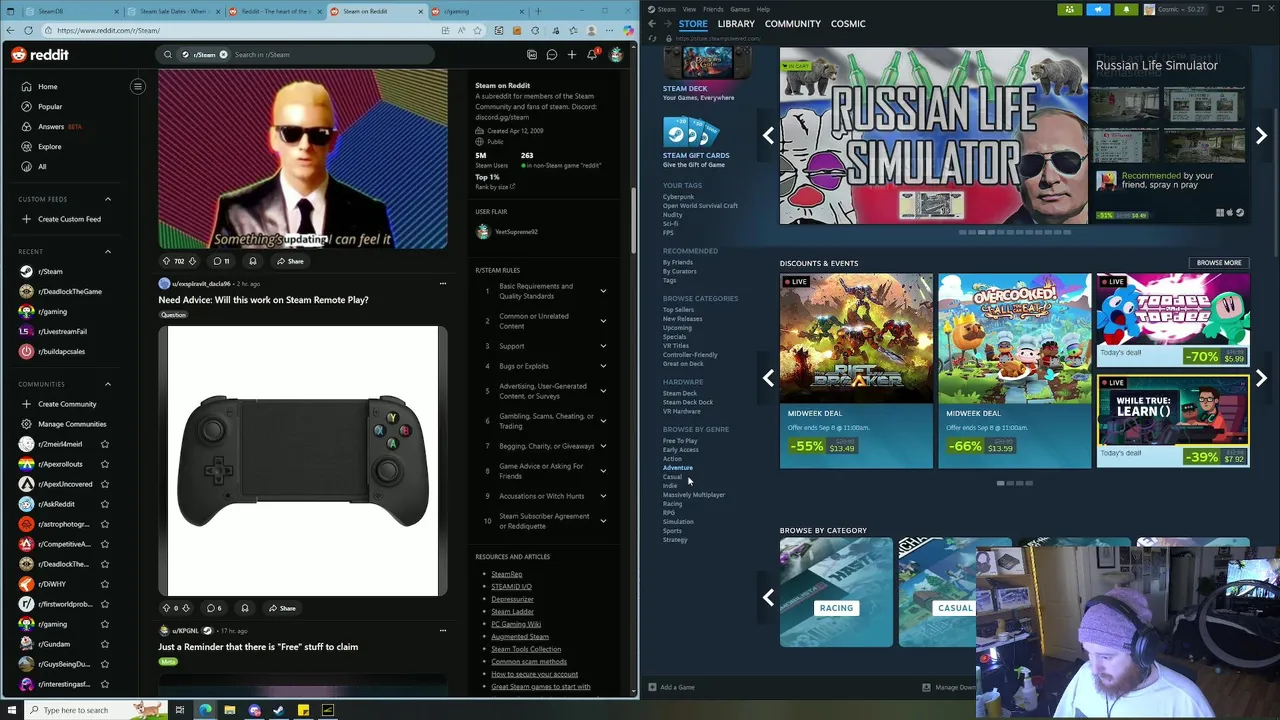Open PC Gaming Wiki resource link
This screenshot has height=720, width=1280.
(516, 624)
